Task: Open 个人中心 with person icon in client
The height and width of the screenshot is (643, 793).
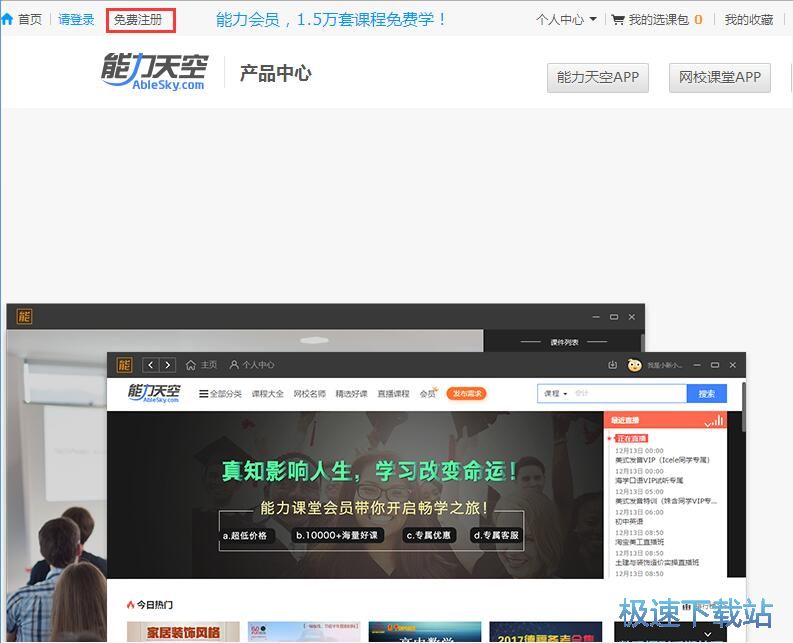Action: [x=252, y=365]
